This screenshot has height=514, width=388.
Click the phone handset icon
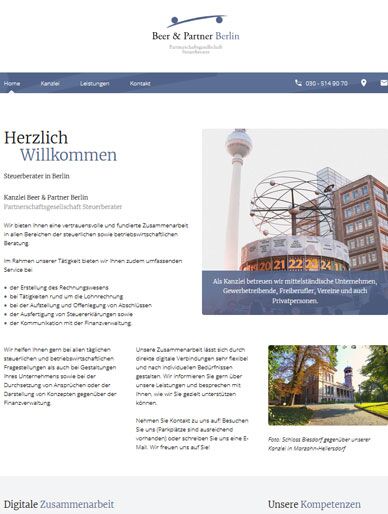click(x=298, y=83)
